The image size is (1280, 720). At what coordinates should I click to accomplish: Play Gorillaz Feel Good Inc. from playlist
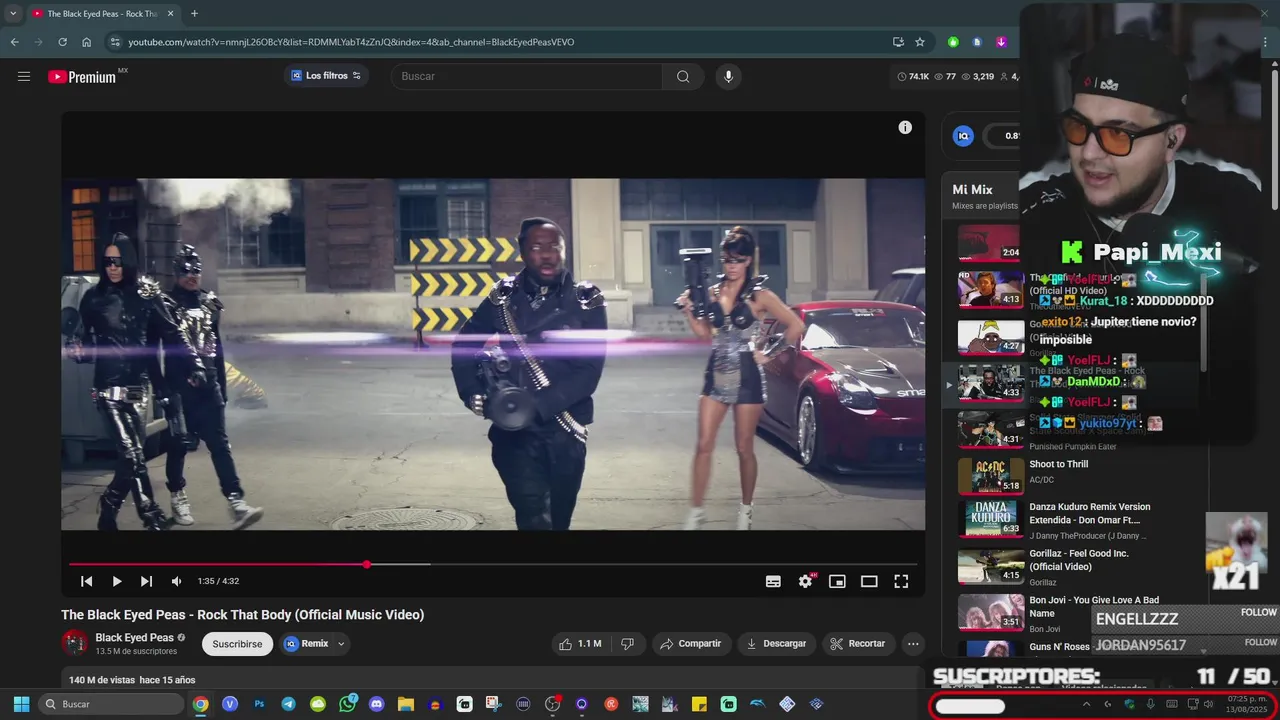pyautogui.click(x=1079, y=560)
